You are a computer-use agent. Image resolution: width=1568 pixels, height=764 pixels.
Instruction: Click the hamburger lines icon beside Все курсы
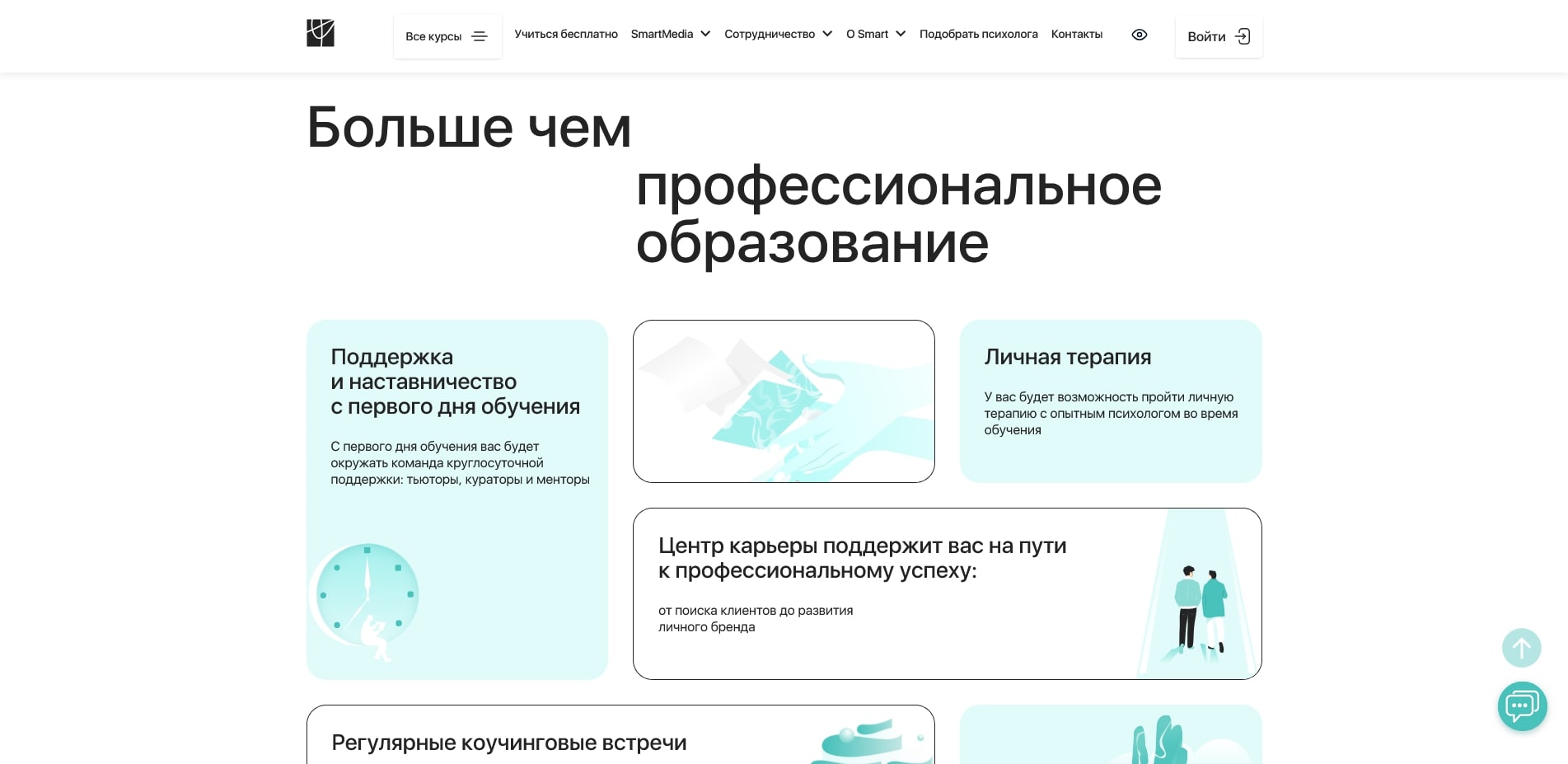(480, 36)
